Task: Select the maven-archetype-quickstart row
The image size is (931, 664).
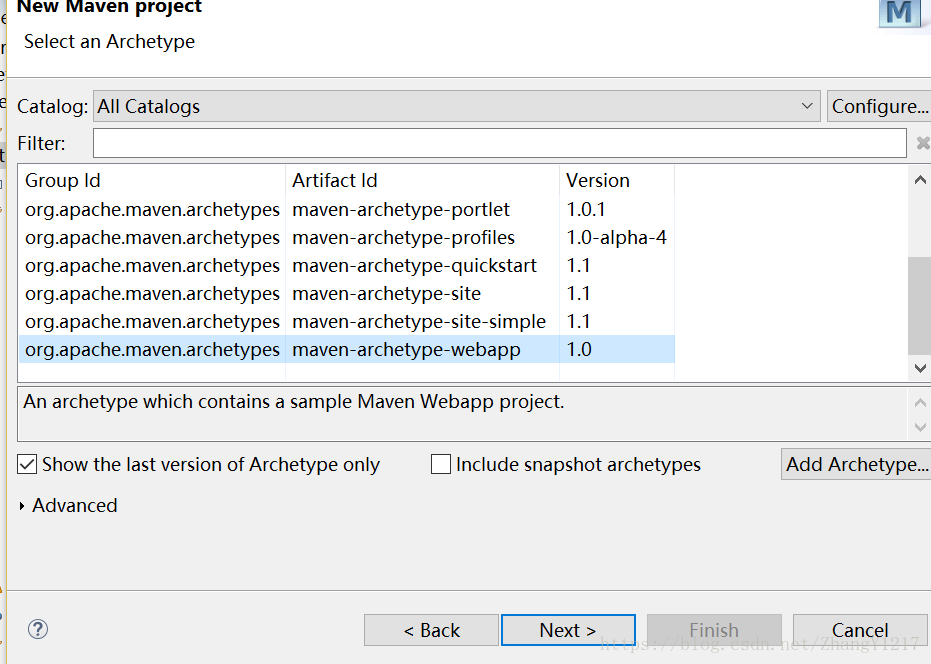Action: click(347, 265)
